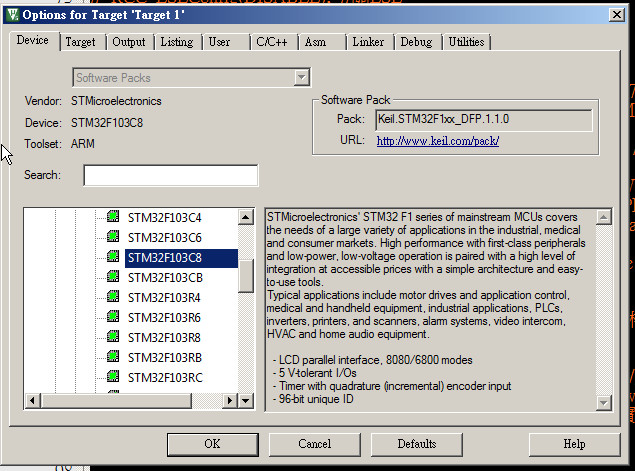Click description pane scroll up arrow

(603, 217)
